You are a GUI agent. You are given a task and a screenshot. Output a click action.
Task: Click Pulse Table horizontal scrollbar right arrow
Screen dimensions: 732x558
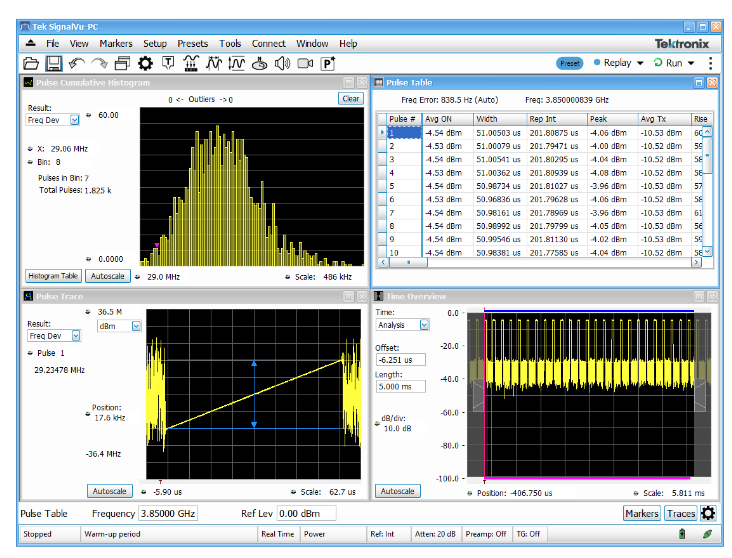point(696,262)
